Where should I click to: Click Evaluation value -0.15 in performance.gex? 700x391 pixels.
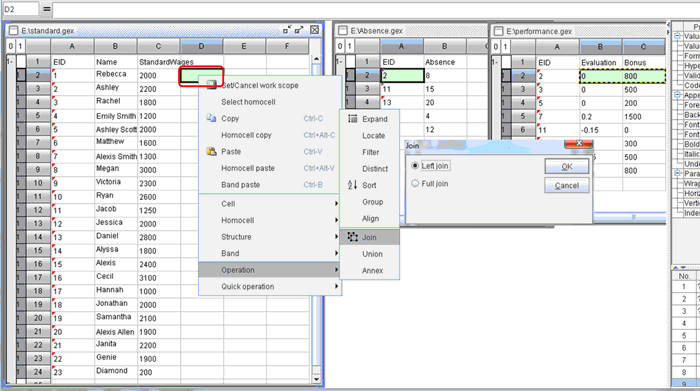(x=600, y=130)
